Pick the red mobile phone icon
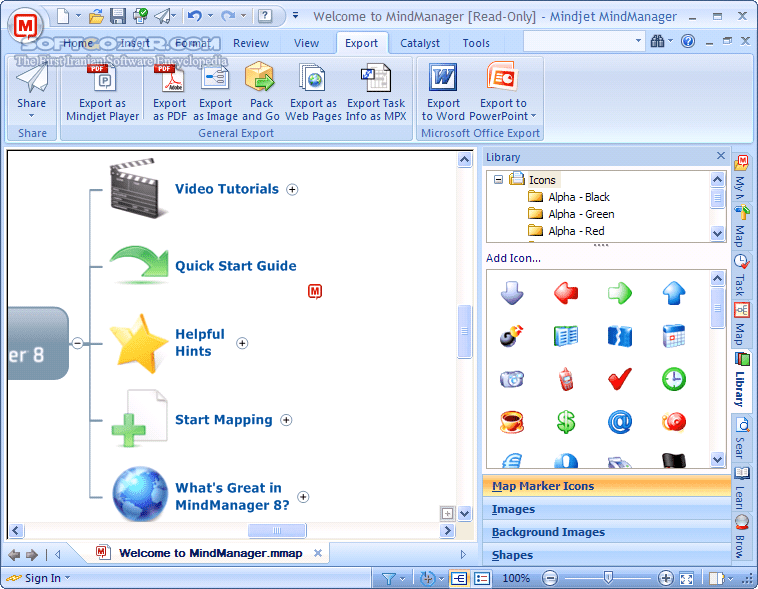Viewport: 758px width, 589px height. pos(566,379)
